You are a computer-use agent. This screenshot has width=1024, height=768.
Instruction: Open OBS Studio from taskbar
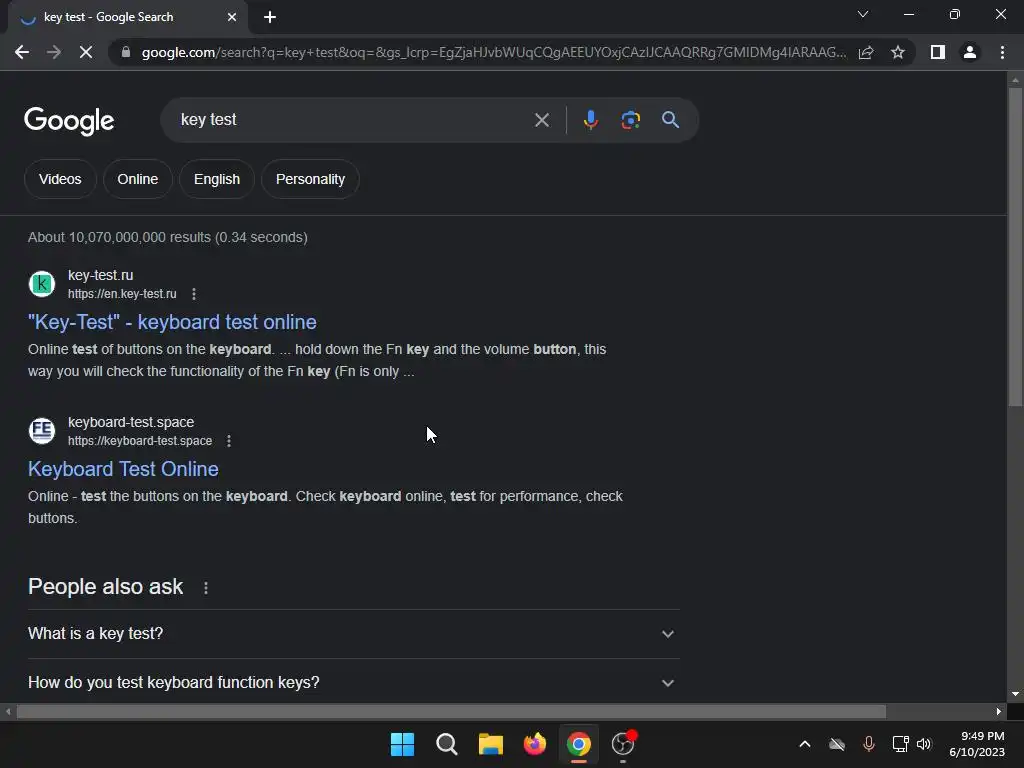point(623,744)
